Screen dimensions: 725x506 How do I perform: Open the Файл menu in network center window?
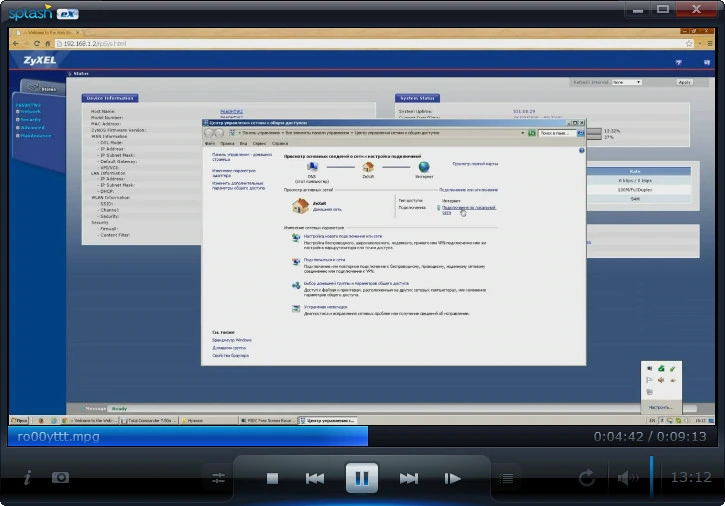pos(210,144)
